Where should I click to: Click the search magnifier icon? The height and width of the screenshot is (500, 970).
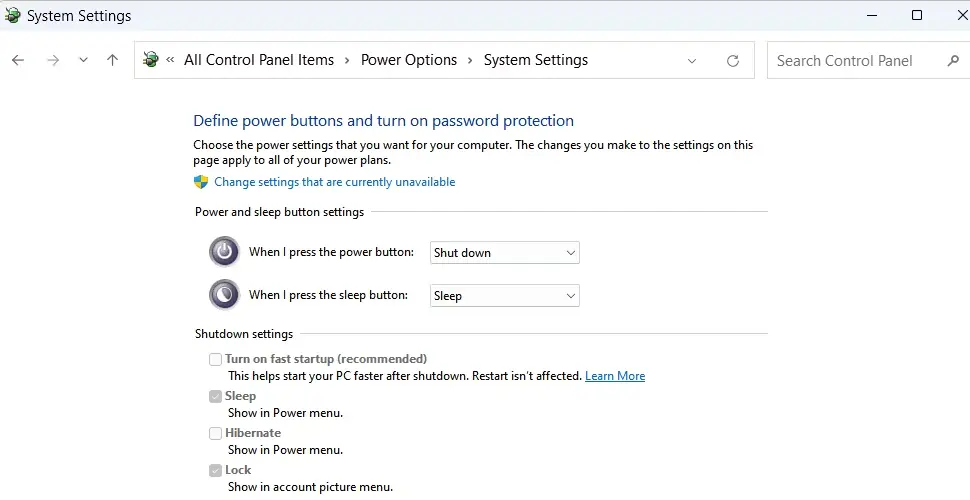[x=953, y=61]
